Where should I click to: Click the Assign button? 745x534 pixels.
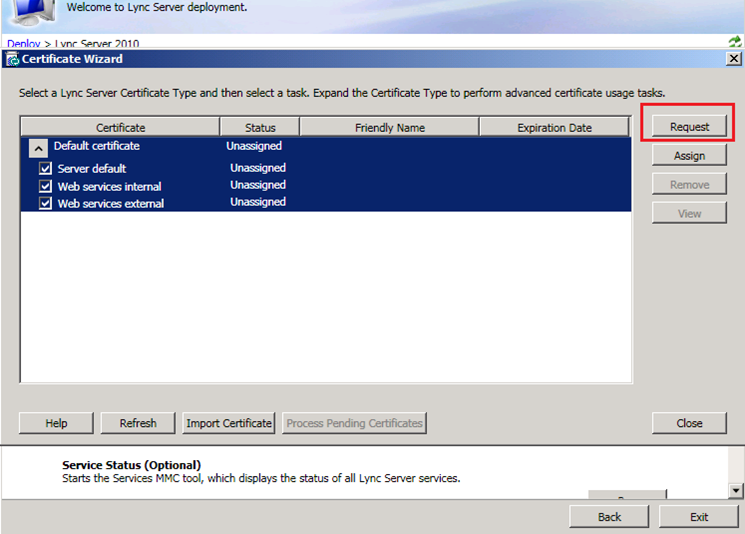pyautogui.click(x=689, y=156)
